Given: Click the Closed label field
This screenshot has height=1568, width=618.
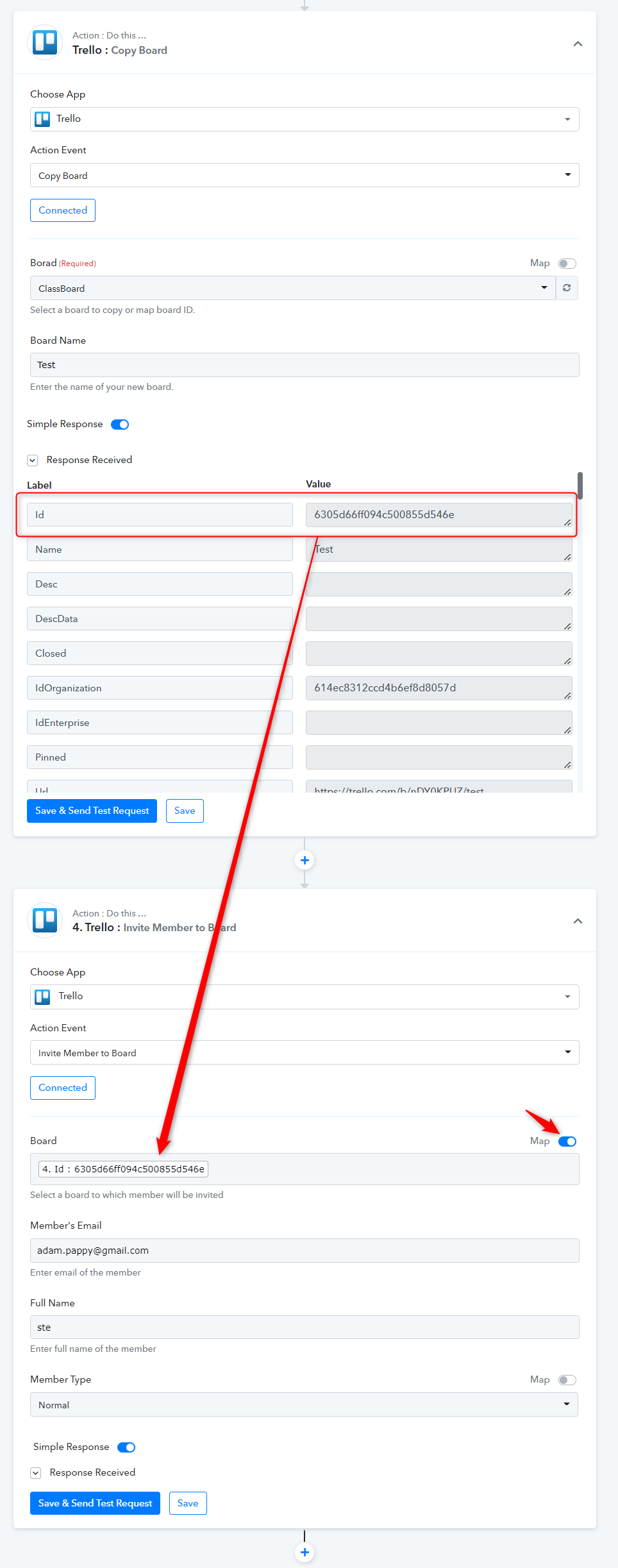Looking at the screenshot, I should click(x=160, y=653).
